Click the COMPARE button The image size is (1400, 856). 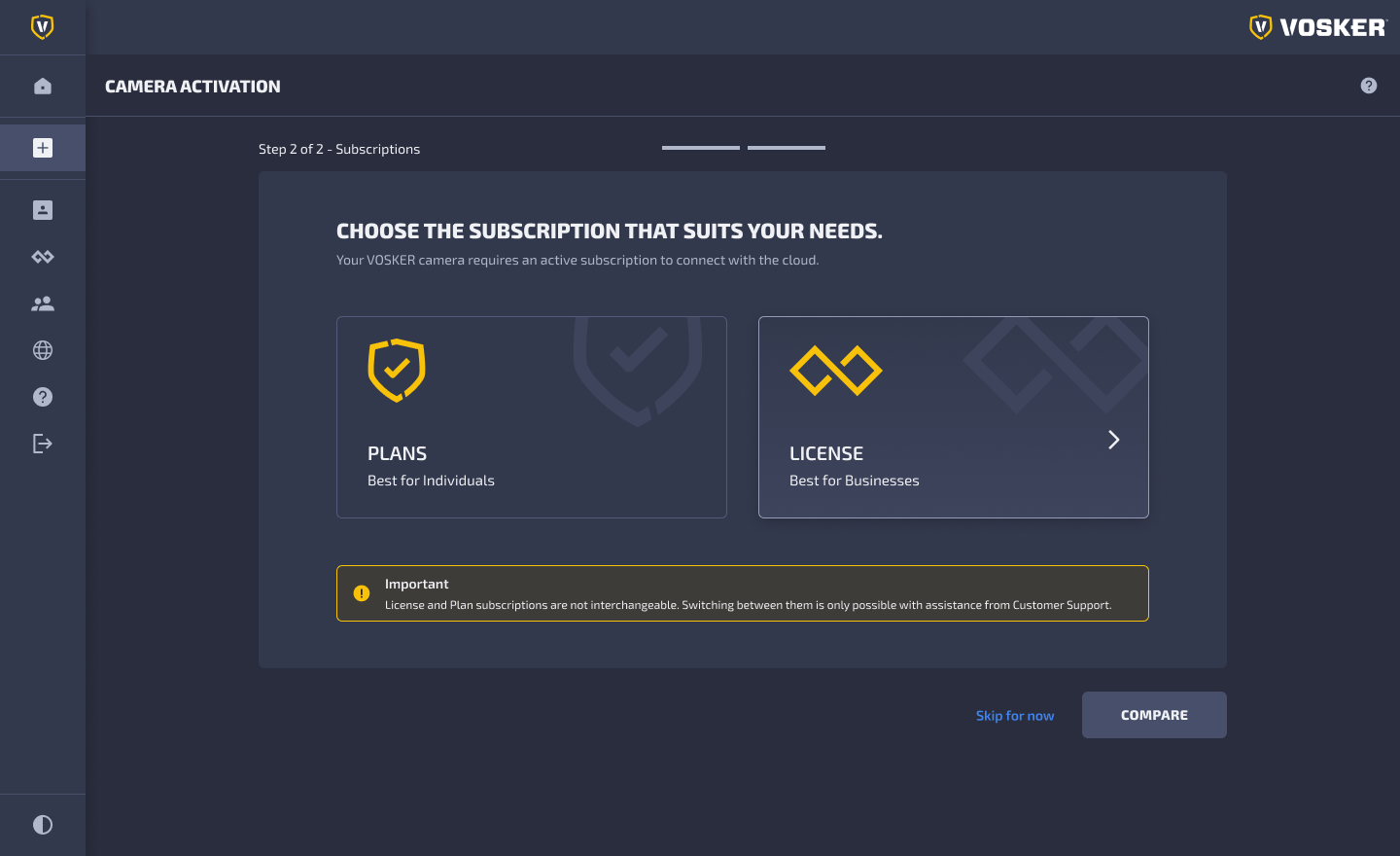1154,715
